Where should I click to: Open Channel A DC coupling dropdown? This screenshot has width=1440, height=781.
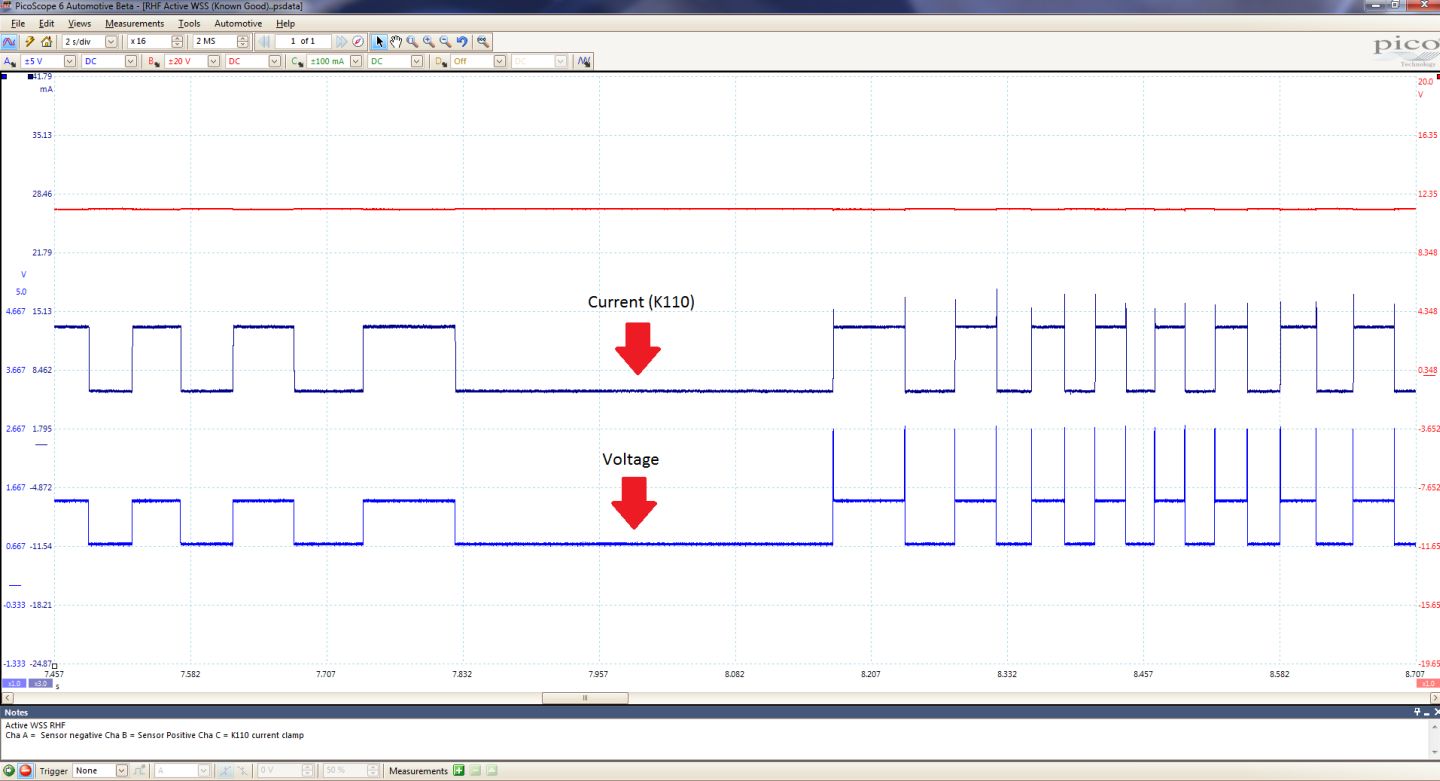(130, 61)
